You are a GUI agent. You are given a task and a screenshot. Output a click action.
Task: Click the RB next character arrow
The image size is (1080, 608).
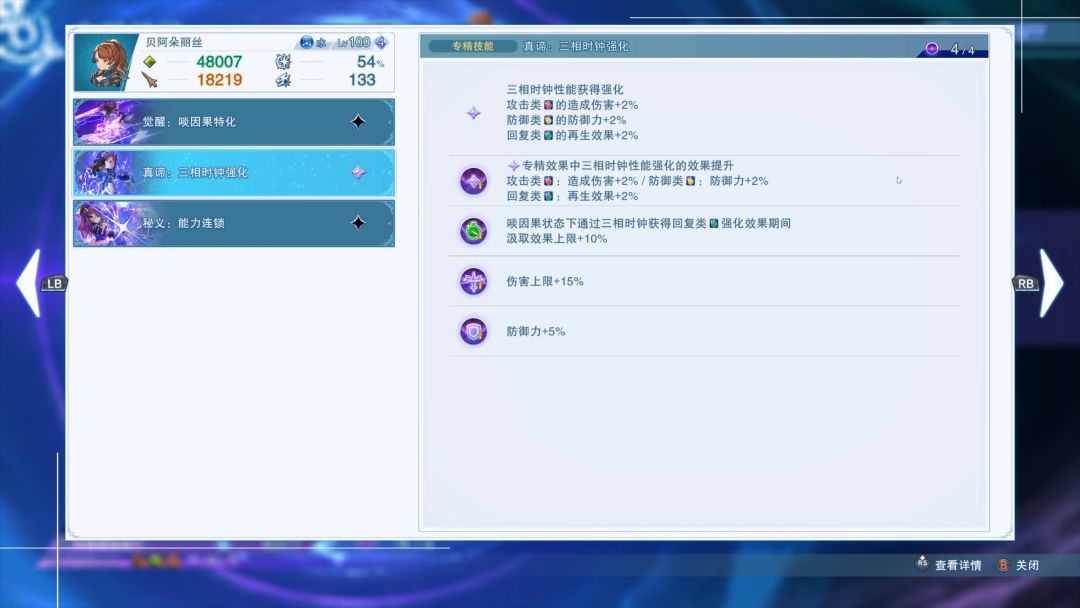coord(1040,283)
